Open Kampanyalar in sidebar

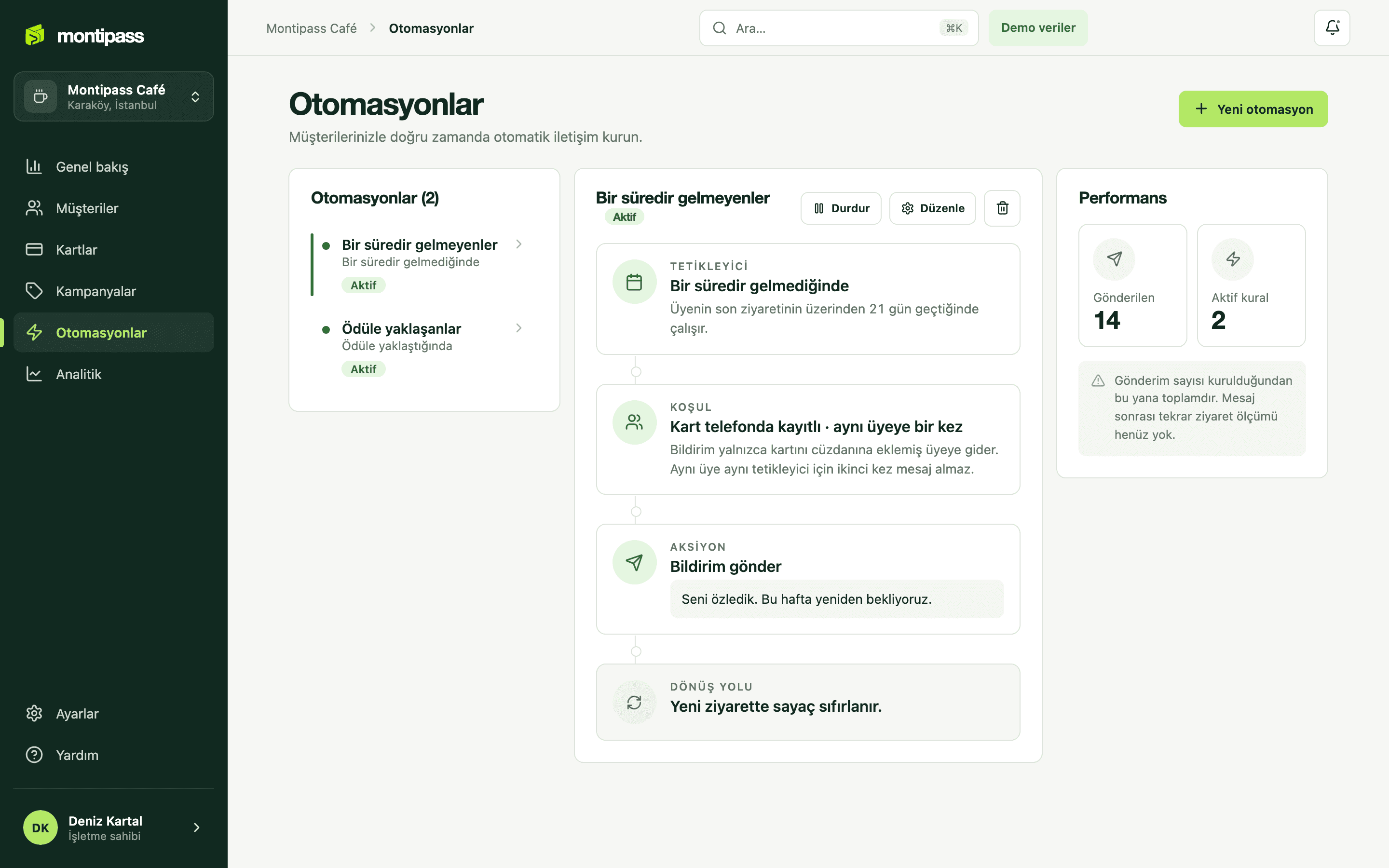pyautogui.click(x=114, y=291)
